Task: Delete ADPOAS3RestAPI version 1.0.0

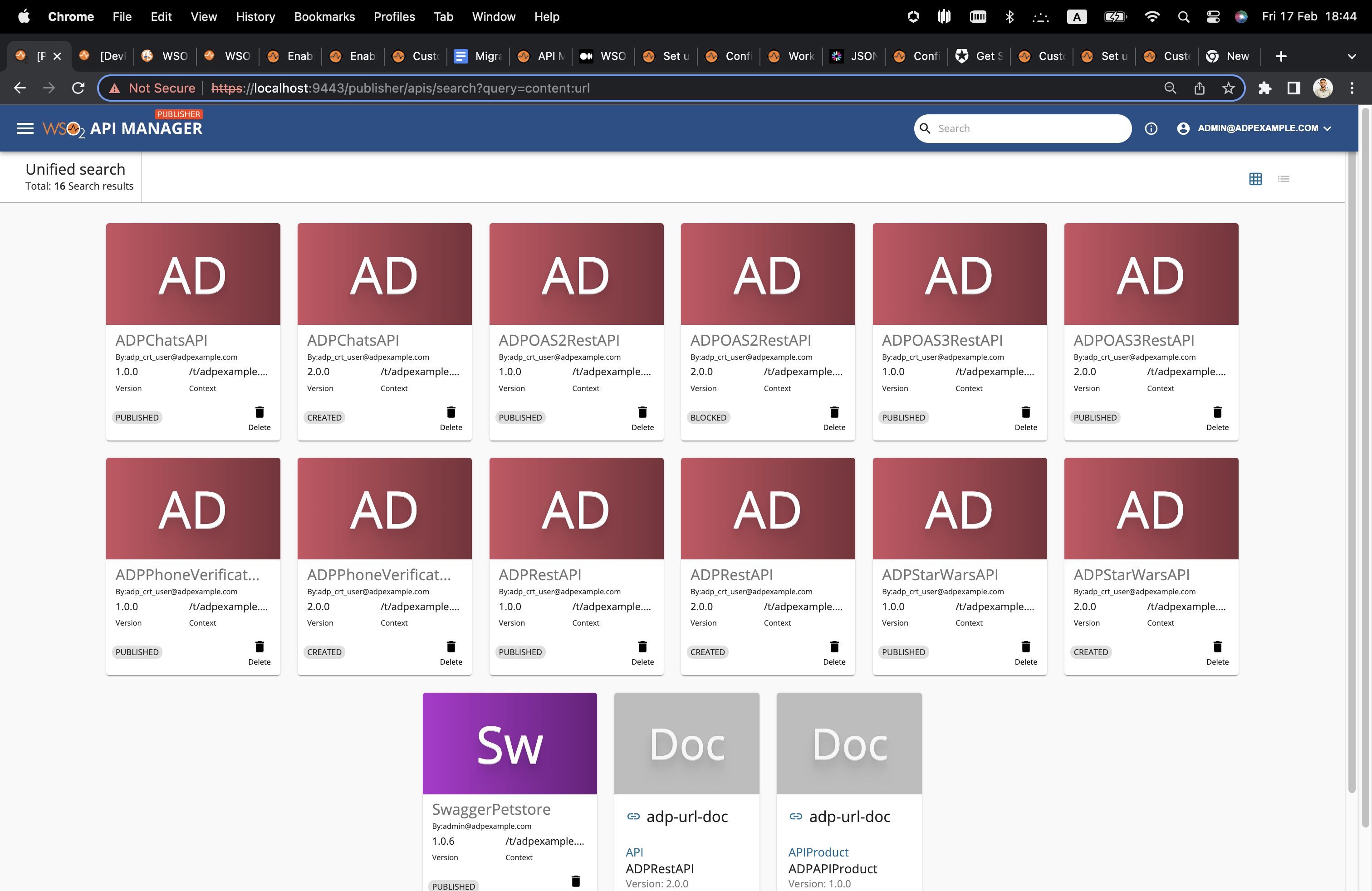Action: pos(1025,418)
